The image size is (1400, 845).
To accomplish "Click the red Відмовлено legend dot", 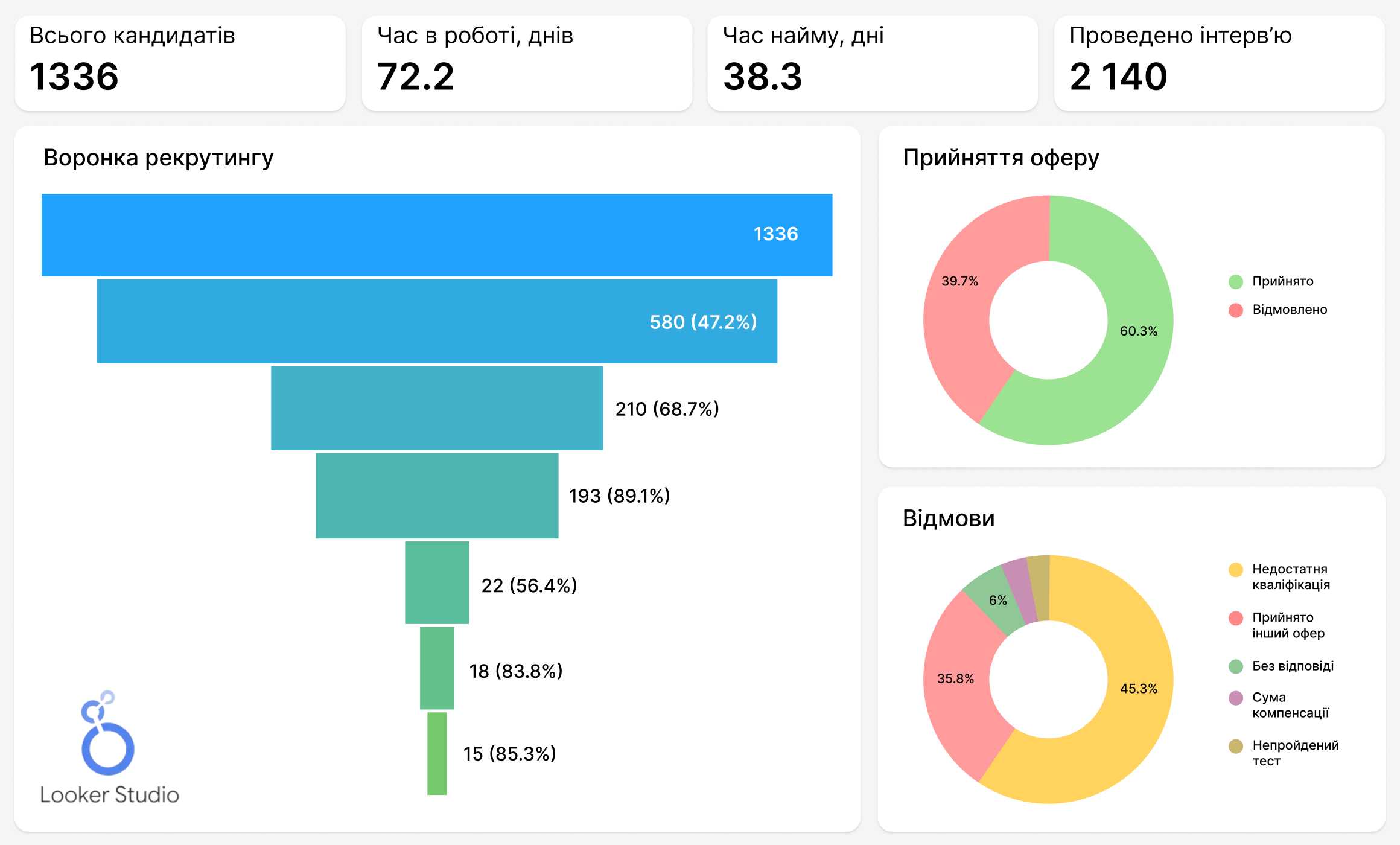I will coord(1235,310).
